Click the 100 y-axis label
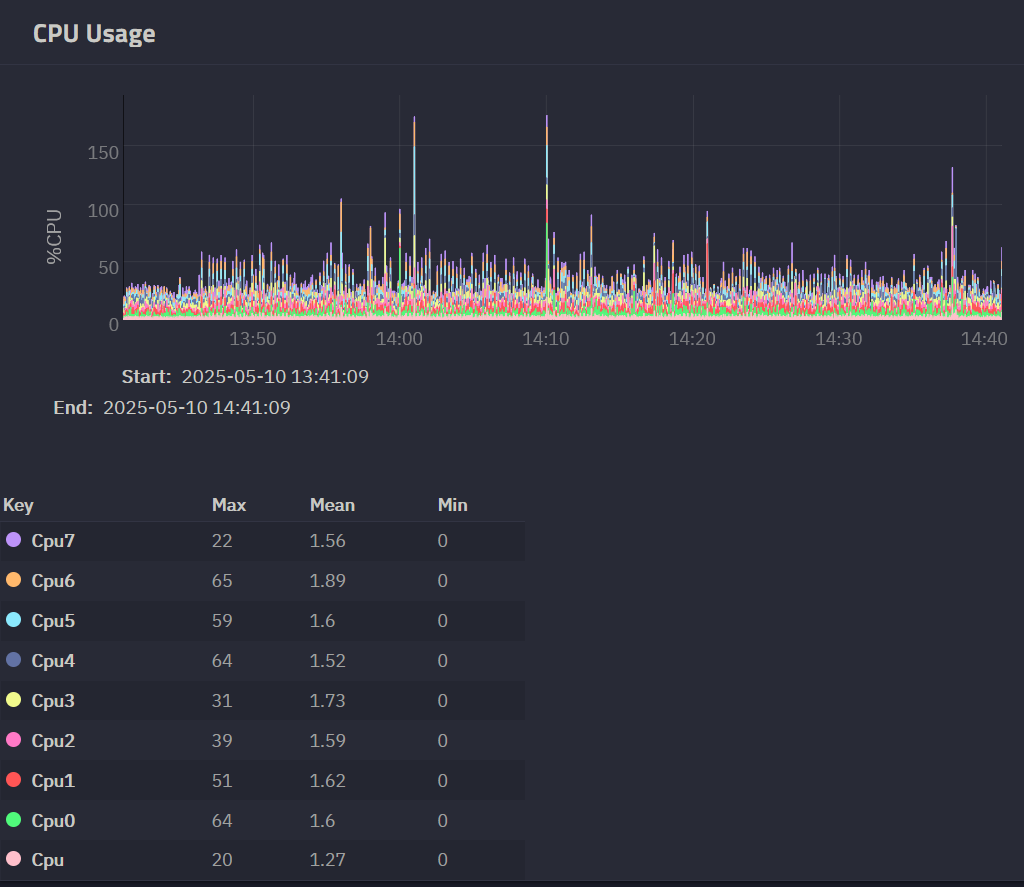This screenshot has width=1024, height=887. coord(103,210)
